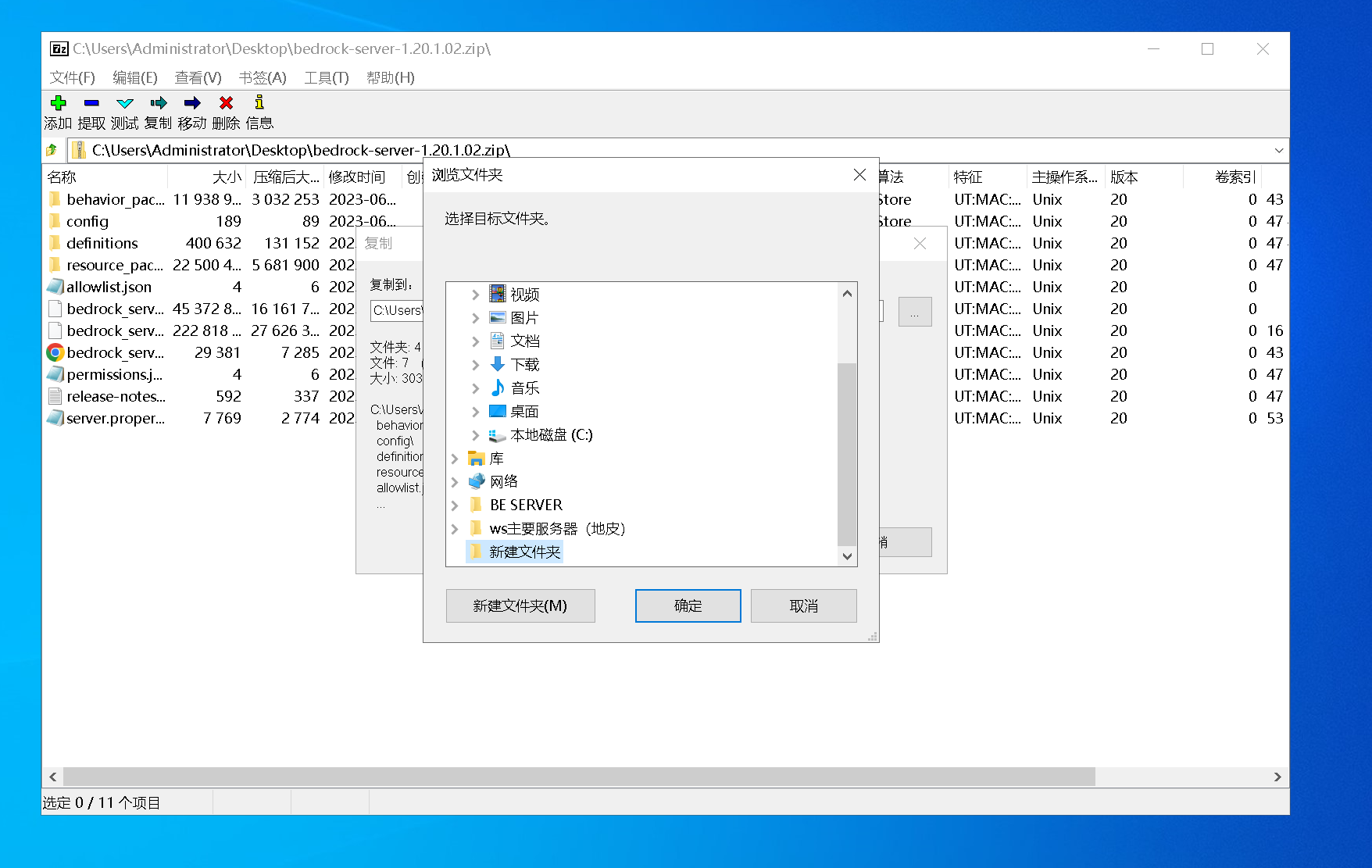Click the Info (信息) toolbar icon

point(259,103)
